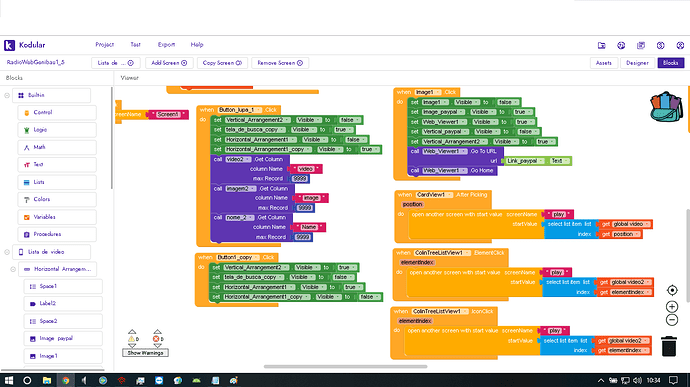Select the Logic blocks category
This screenshot has height=387, width=690.
[57, 130]
